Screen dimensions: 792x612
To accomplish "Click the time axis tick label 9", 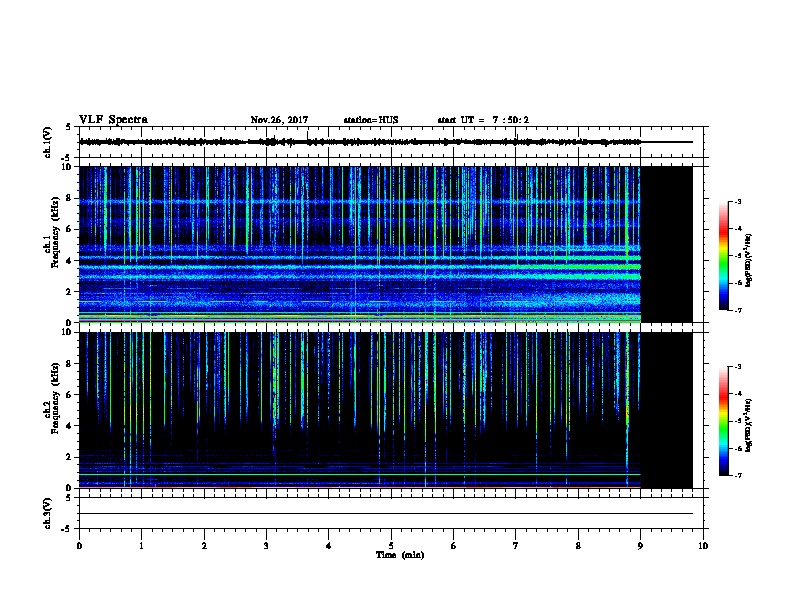I will tap(640, 546).
